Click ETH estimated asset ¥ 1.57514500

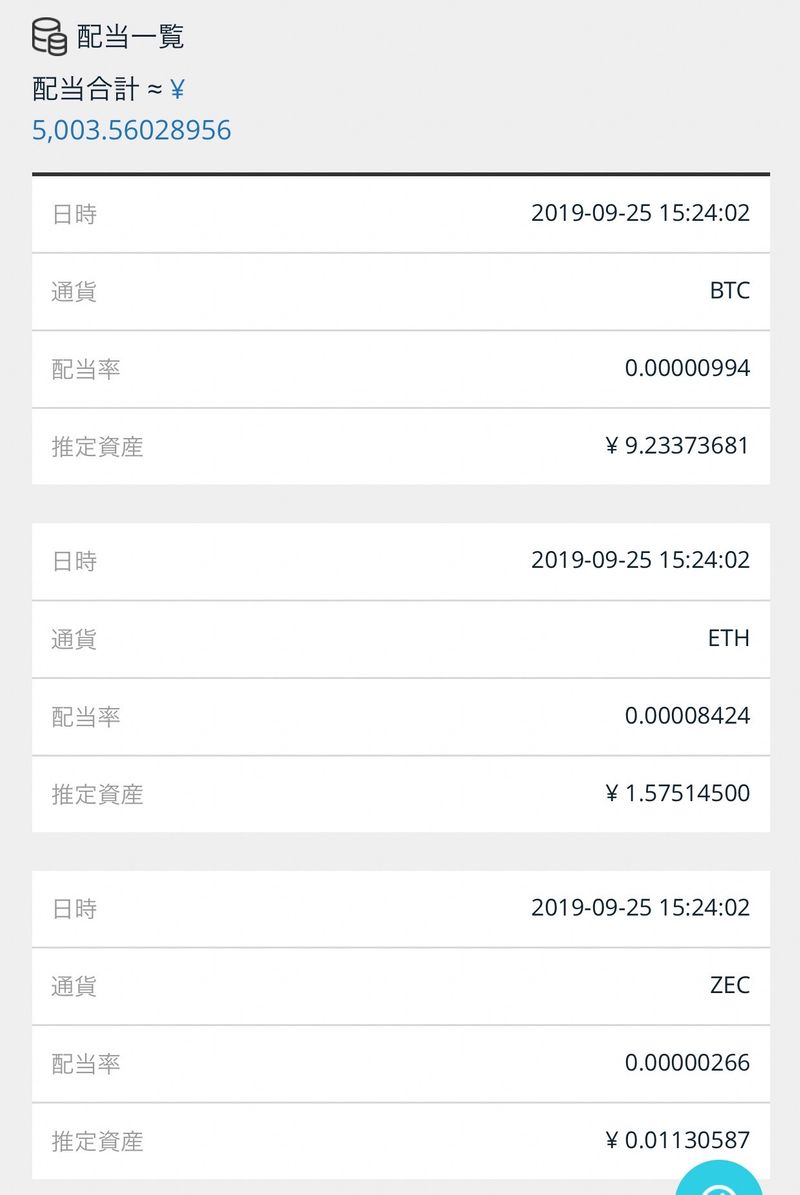[x=677, y=794]
